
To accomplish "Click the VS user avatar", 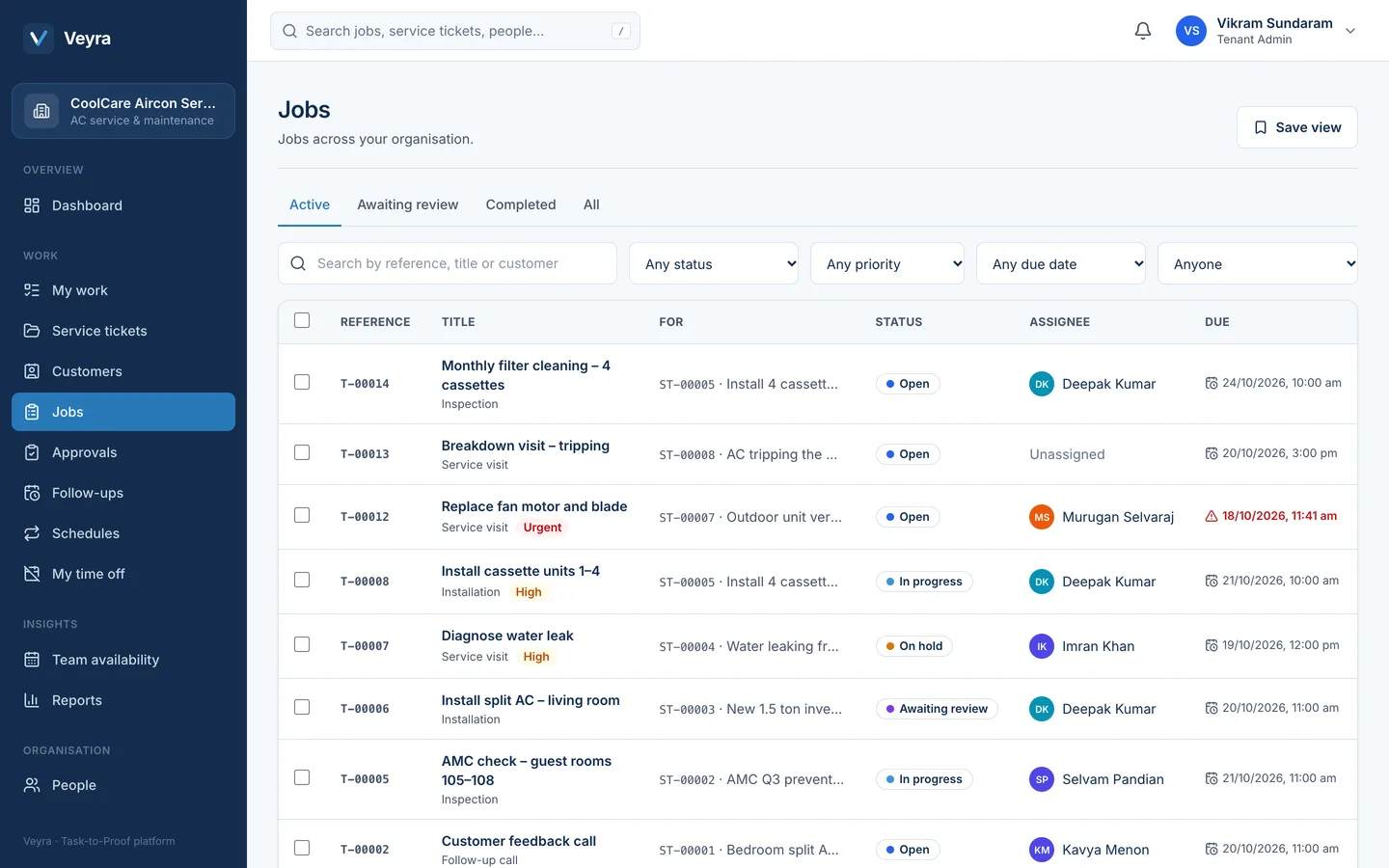I will [x=1191, y=31].
